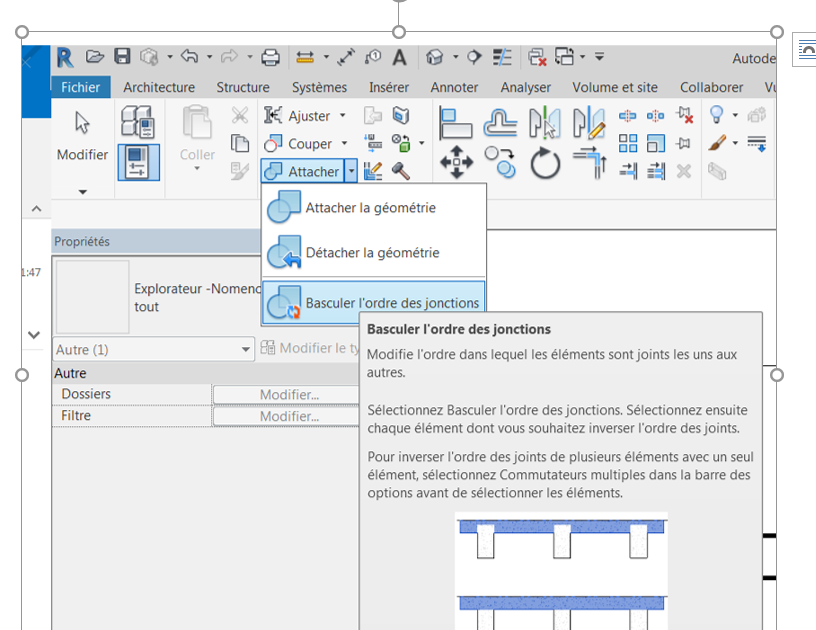Select 'Attacher la géométrie' menu entry
The image size is (816, 630).
pyautogui.click(x=370, y=208)
